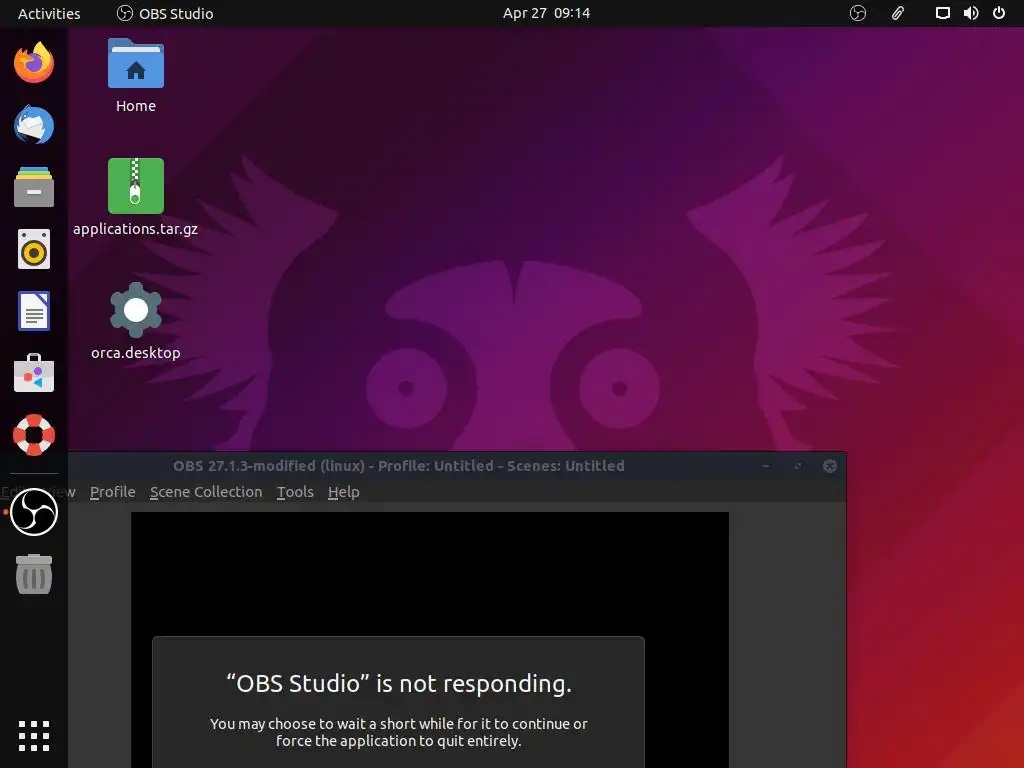Open Firefox from the dock
This screenshot has height=768, width=1024.
pos(34,63)
